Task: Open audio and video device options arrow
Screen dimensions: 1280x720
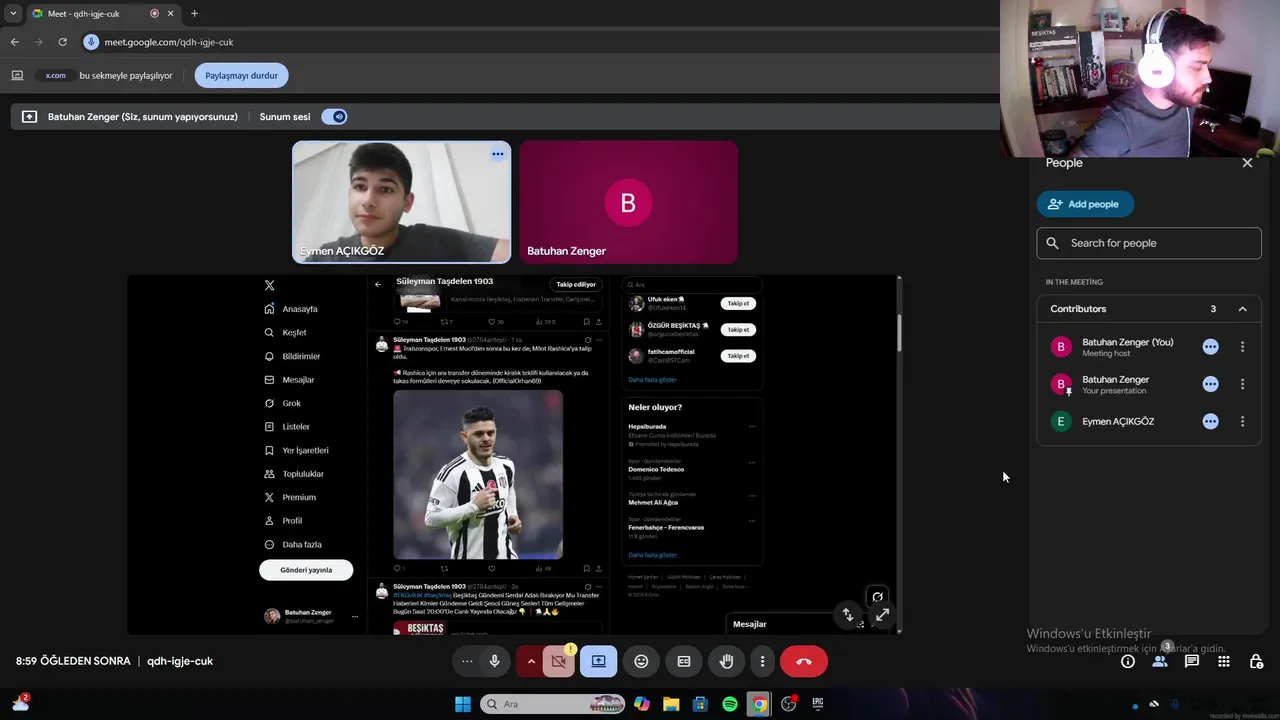Action: (x=531, y=661)
